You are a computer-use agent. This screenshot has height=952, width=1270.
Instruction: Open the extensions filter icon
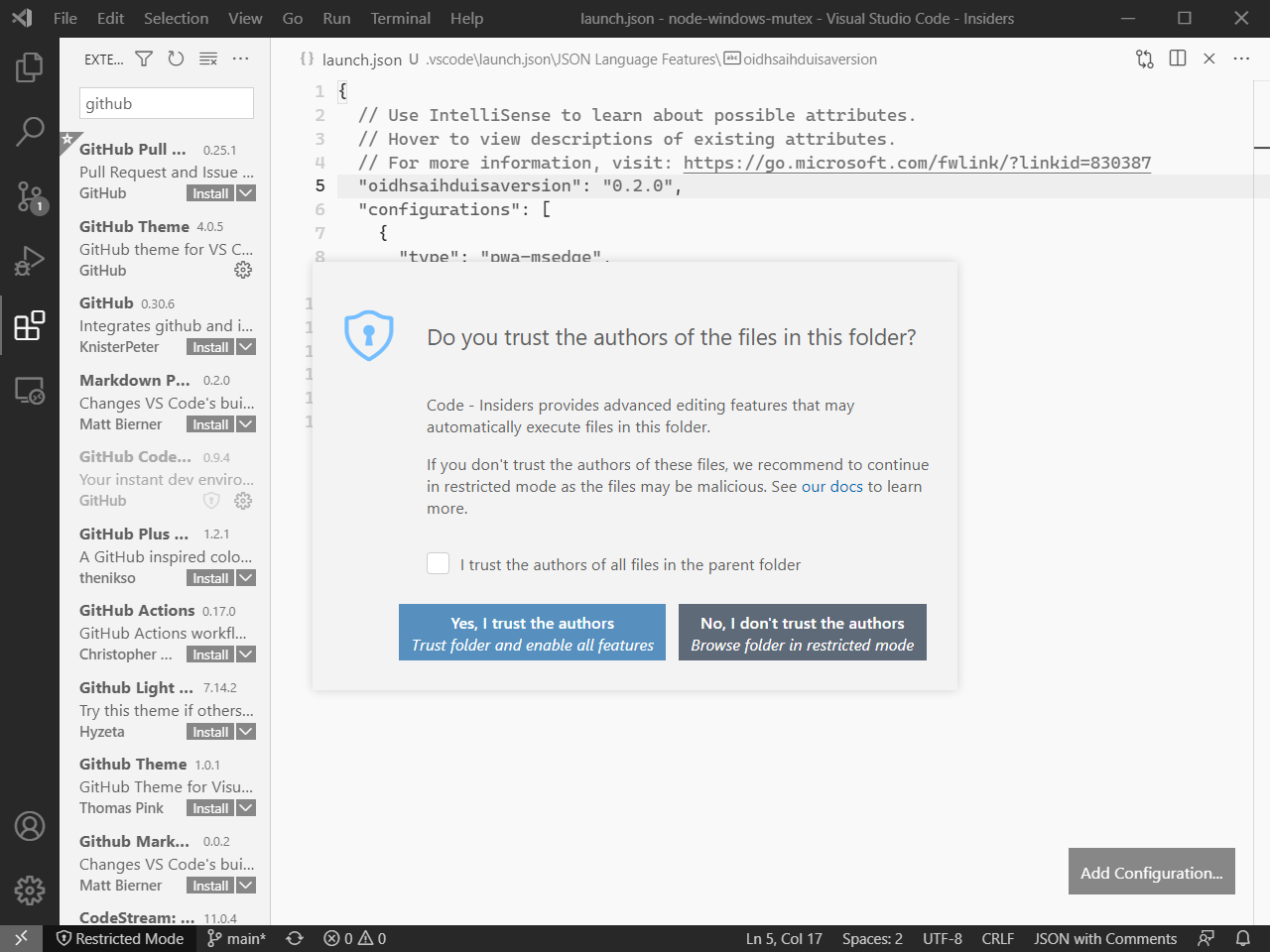[144, 59]
